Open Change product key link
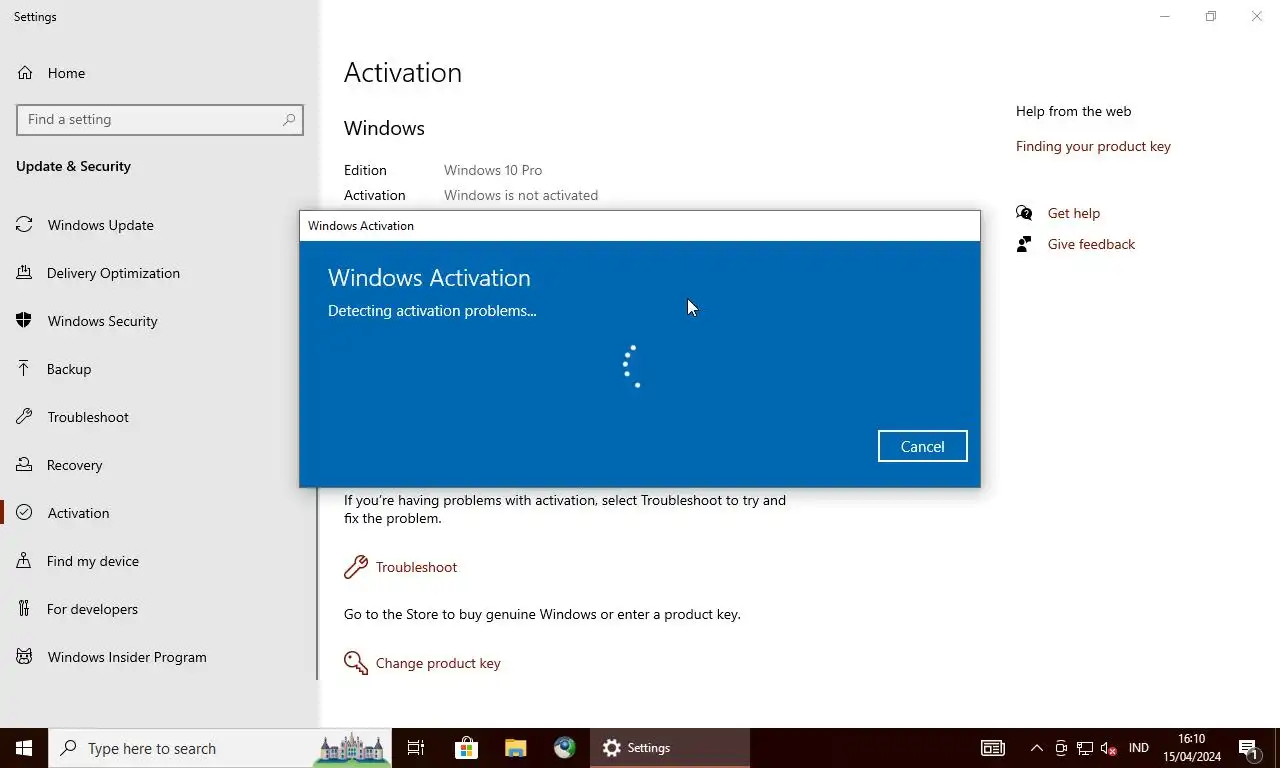The height and width of the screenshot is (768, 1280). coord(438,663)
